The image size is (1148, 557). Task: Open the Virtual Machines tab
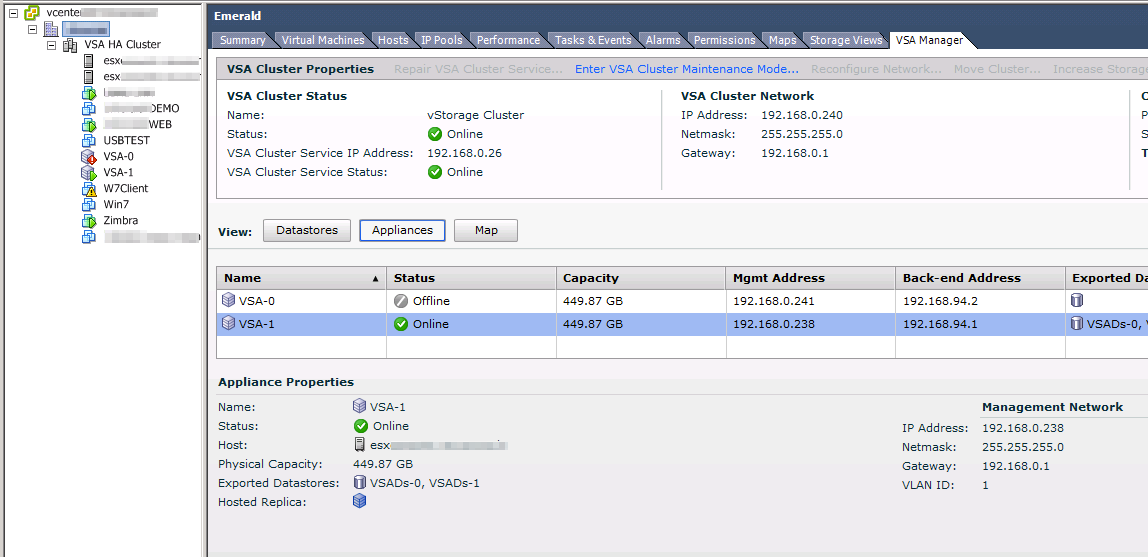tap(323, 40)
